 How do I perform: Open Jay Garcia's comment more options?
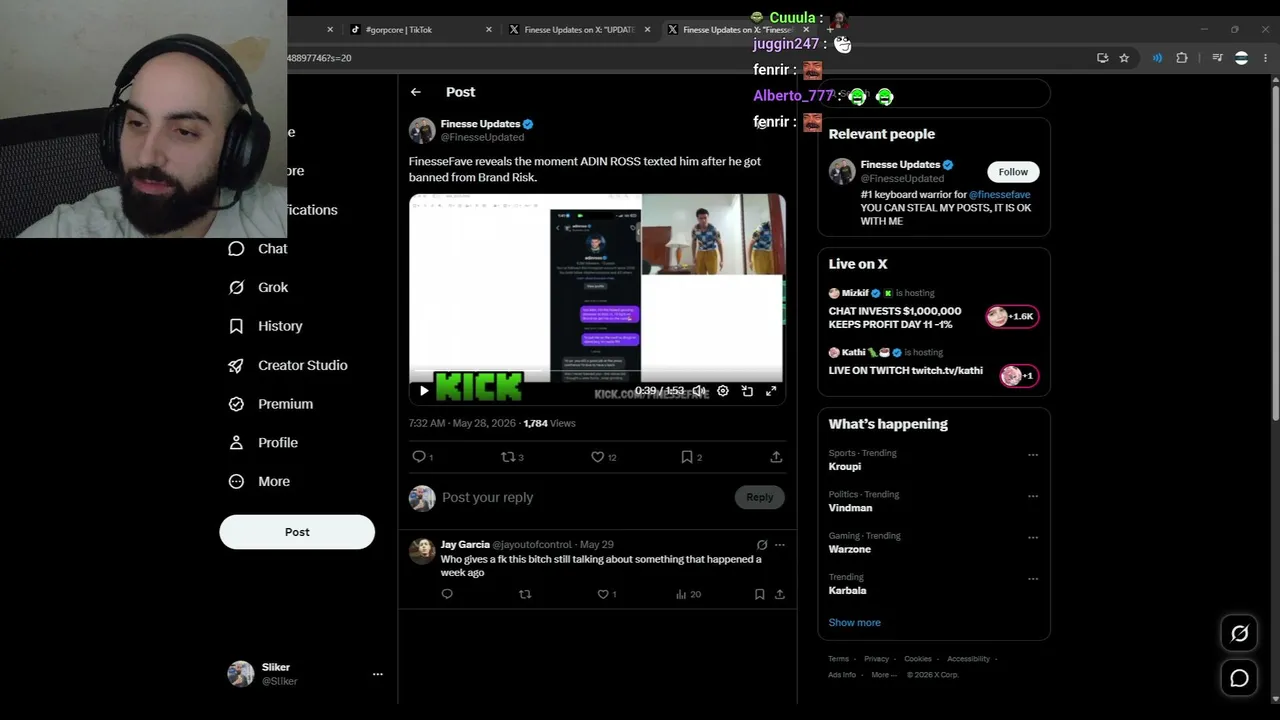point(780,545)
